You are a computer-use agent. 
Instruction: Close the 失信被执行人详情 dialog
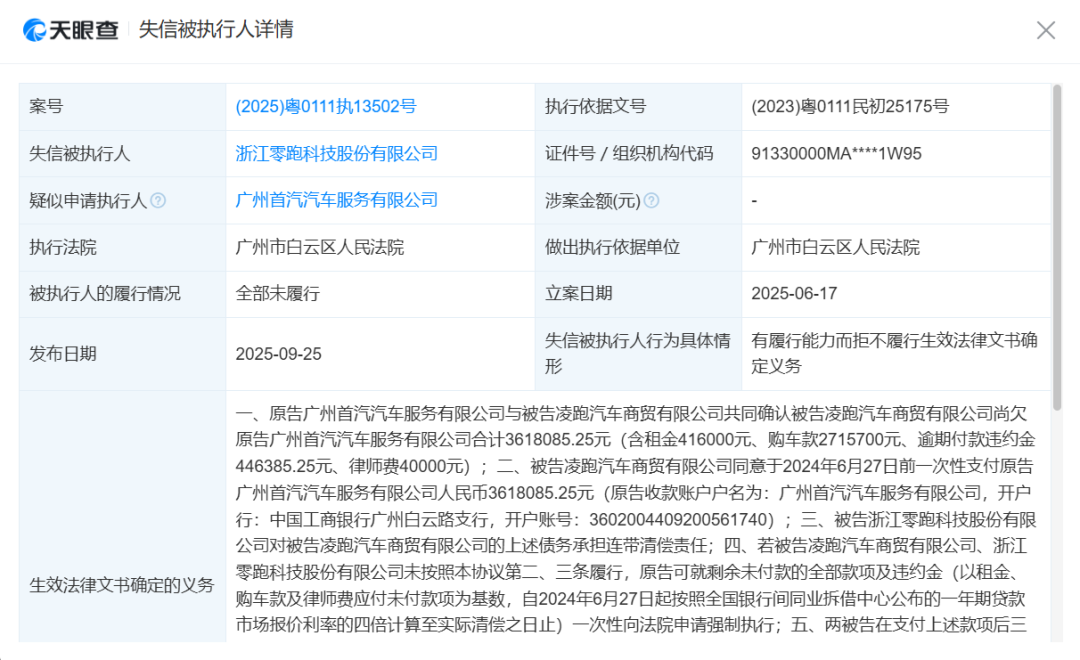click(x=1046, y=30)
